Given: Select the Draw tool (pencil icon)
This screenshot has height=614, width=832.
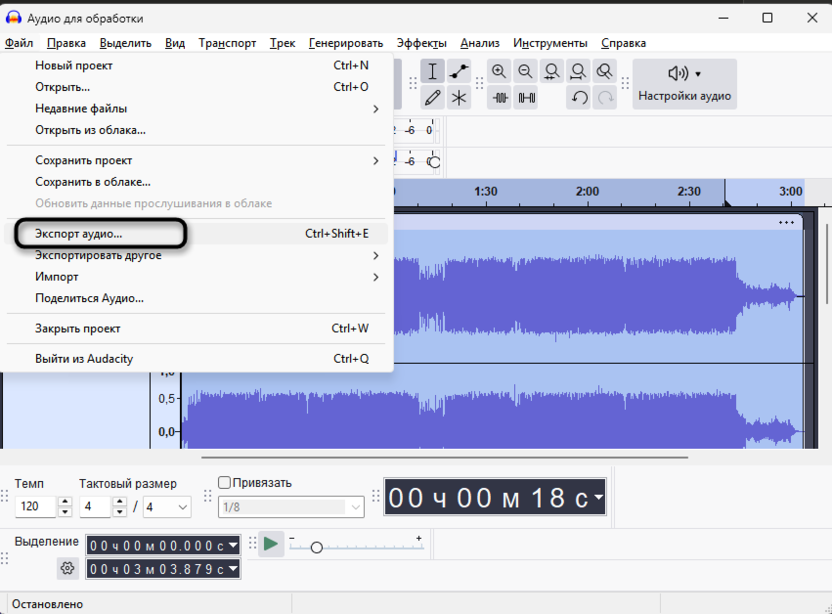Looking at the screenshot, I should [x=432, y=98].
